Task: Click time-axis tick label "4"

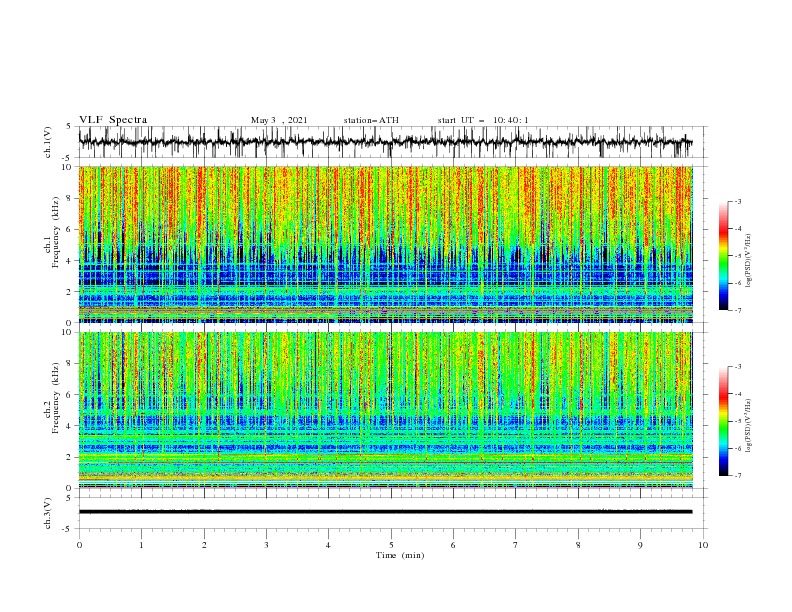Action: (328, 545)
